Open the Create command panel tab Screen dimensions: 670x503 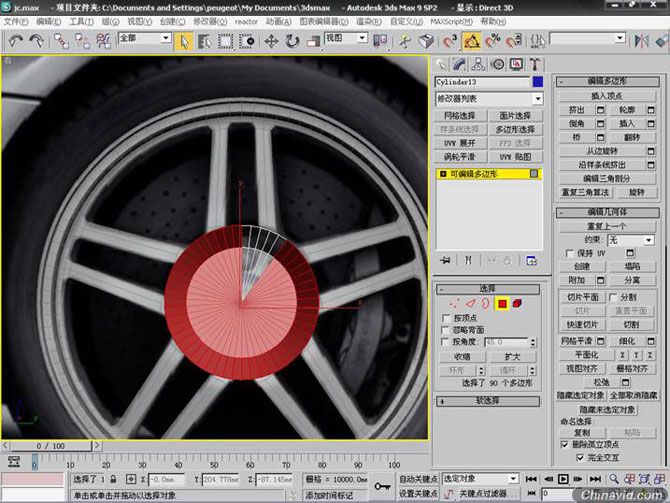441,65
